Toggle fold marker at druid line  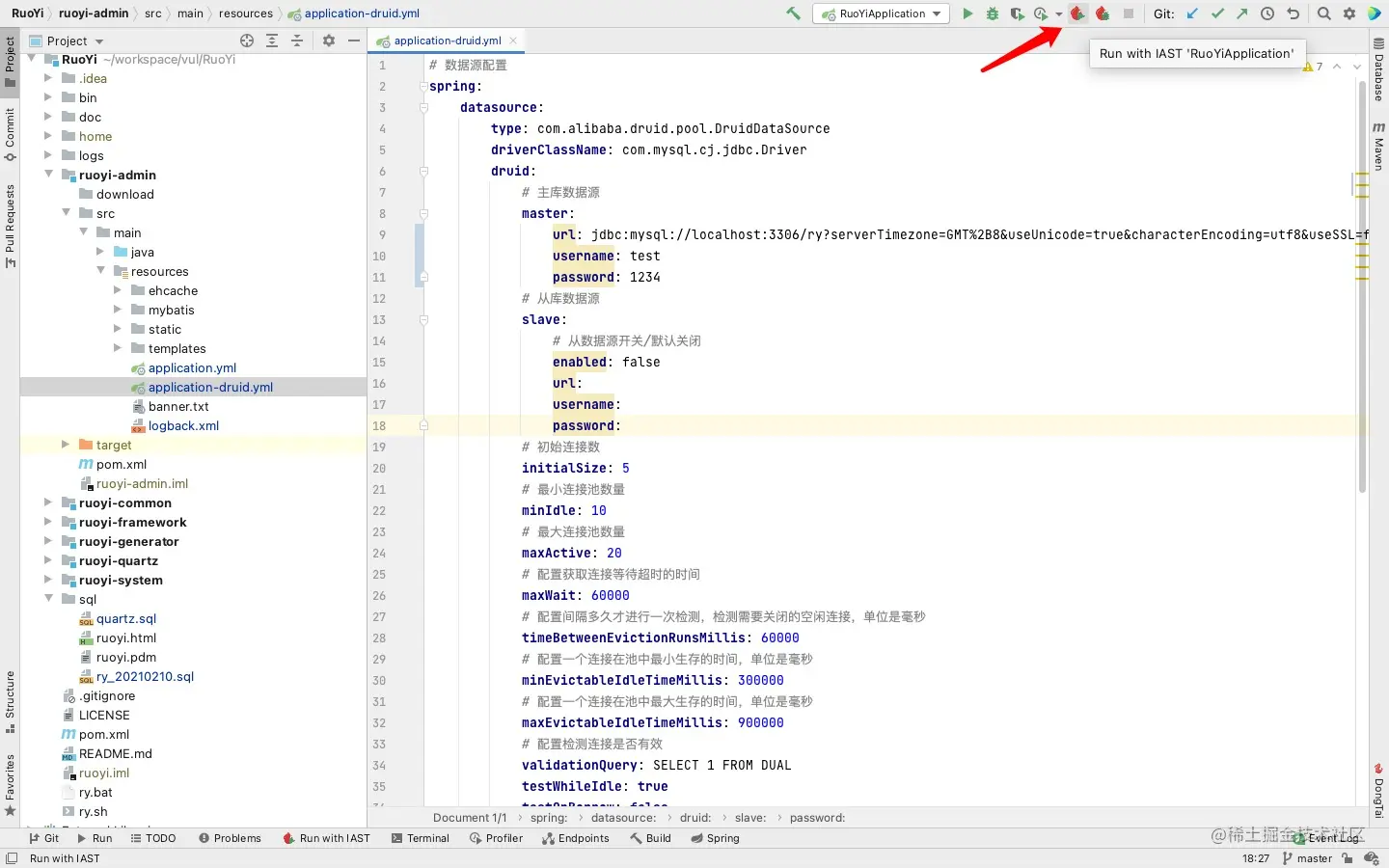click(423, 171)
